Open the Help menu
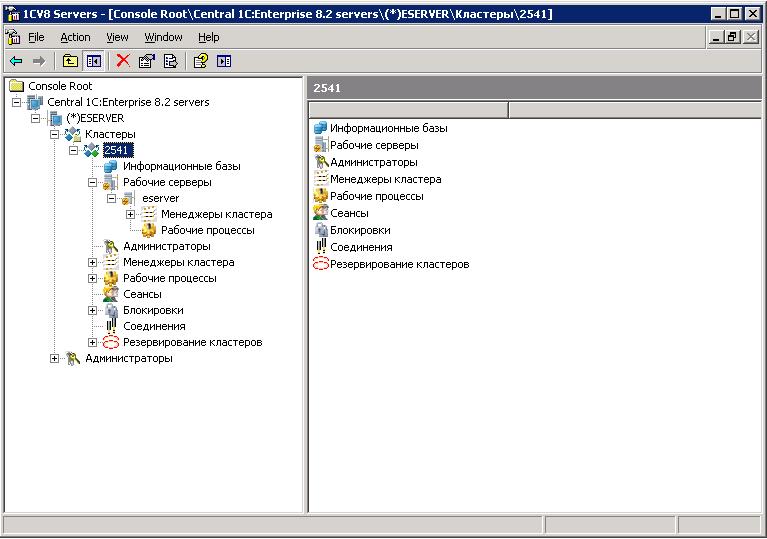The image size is (767, 539). point(208,37)
